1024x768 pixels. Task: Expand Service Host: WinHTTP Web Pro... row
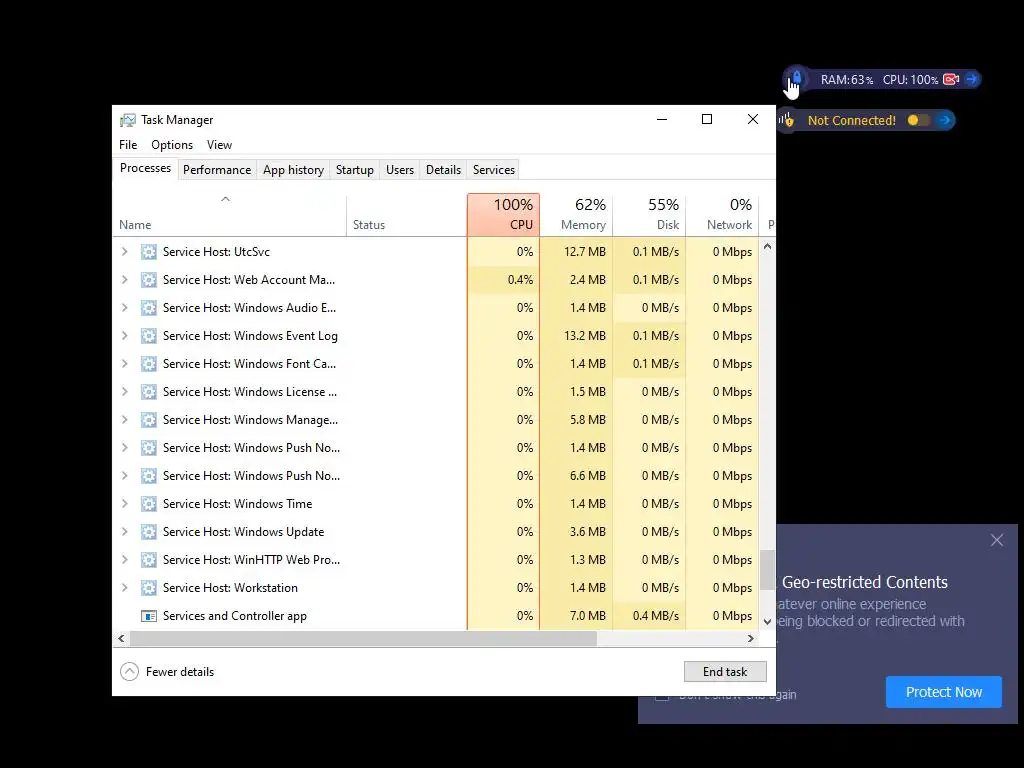[125, 560]
